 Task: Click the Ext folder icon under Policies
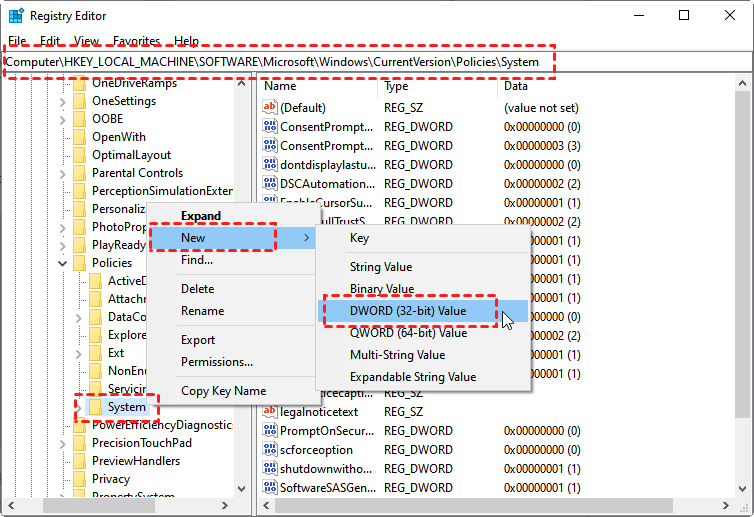pos(95,353)
